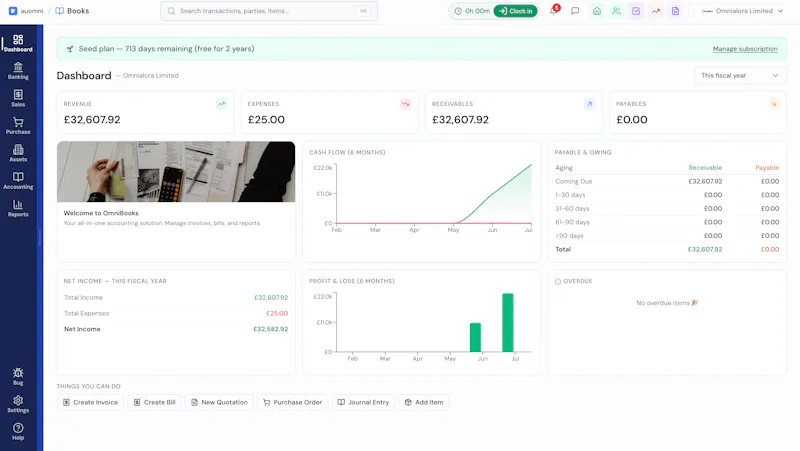Click the July profit bar
The image size is (800, 451).
tap(508, 322)
